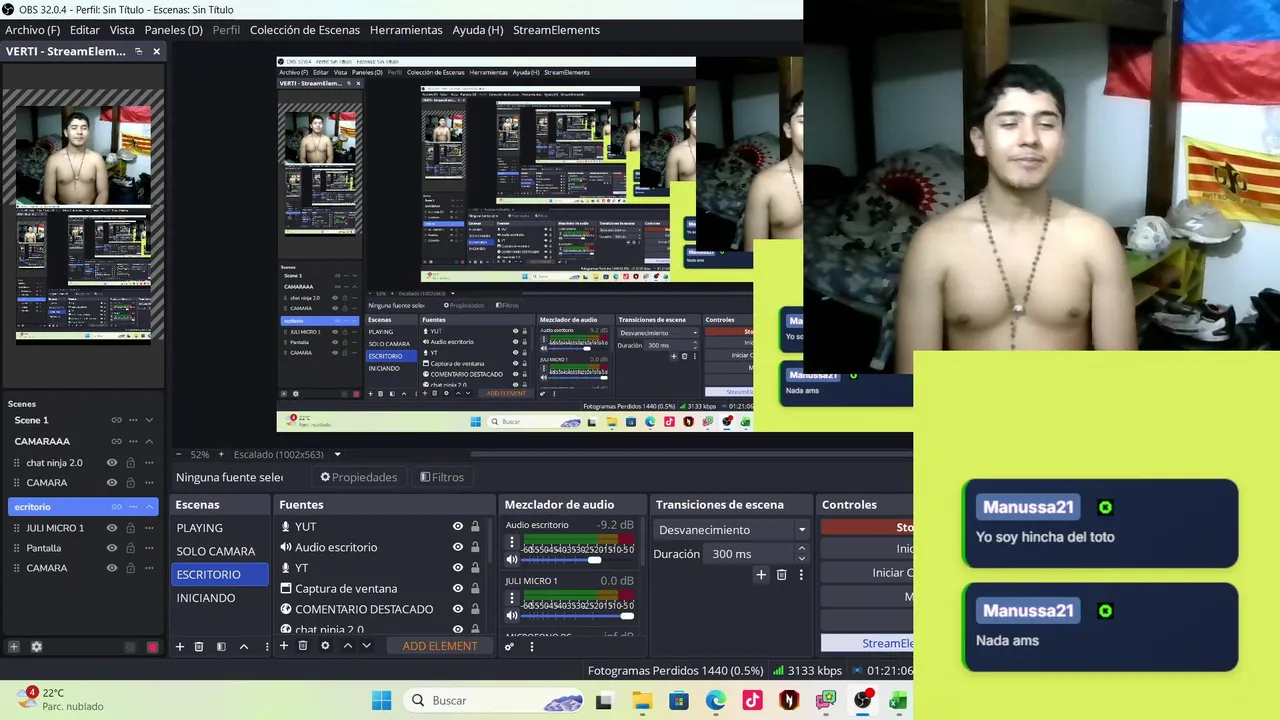
Task: Open Windows Start button
Action: 382,701
